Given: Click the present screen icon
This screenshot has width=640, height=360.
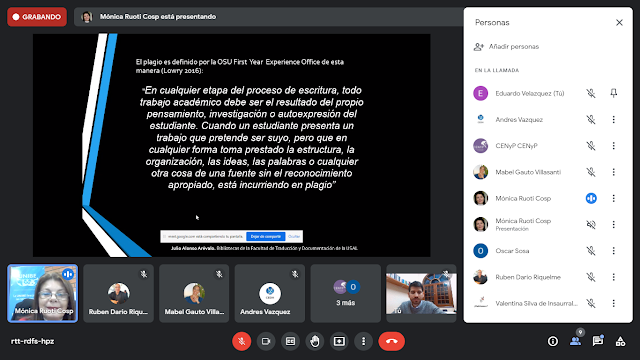Looking at the screenshot, I should (339, 341).
